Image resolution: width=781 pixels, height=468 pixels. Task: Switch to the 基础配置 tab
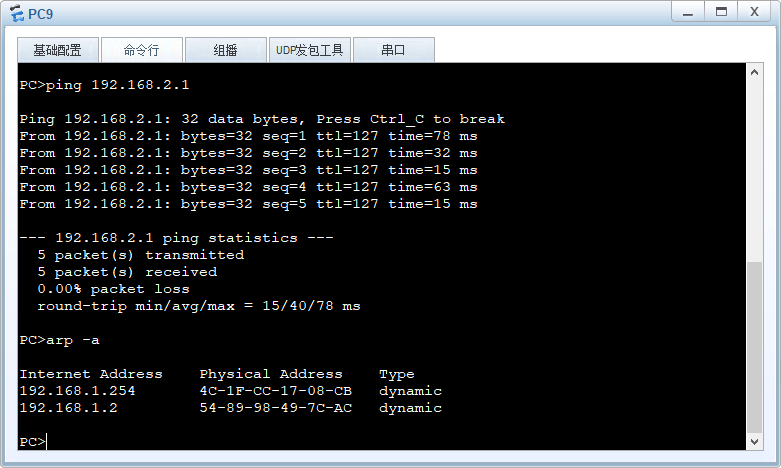click(x=57, y=50)
